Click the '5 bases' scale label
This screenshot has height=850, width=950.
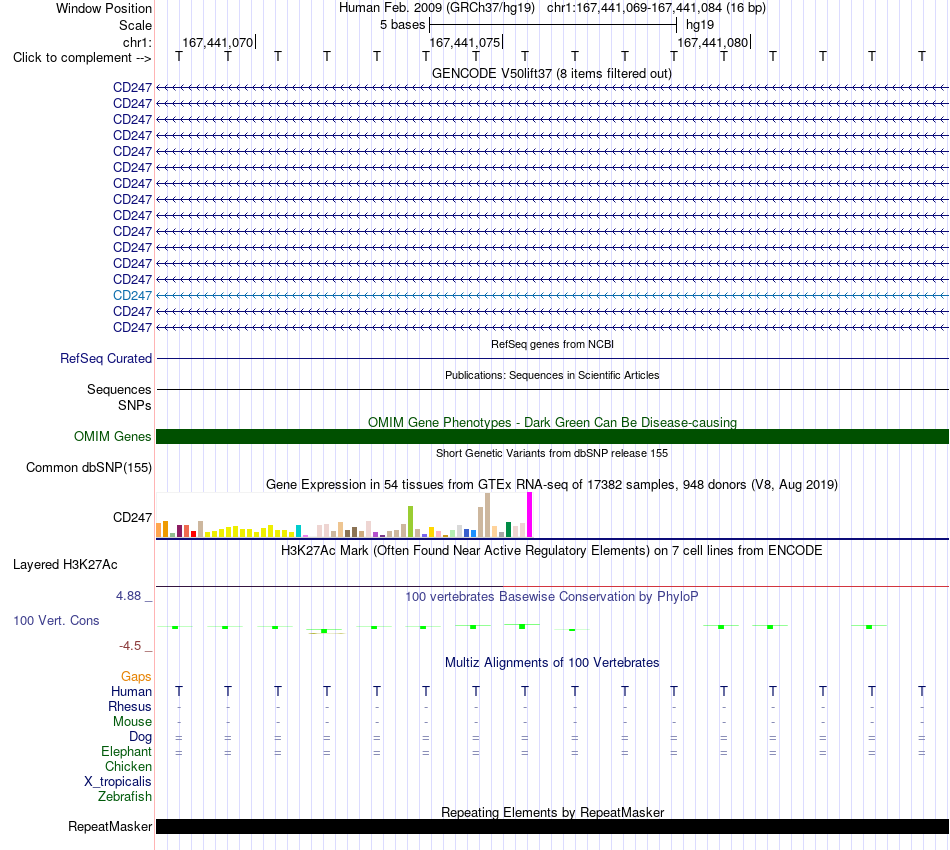[x=402, y=25]
